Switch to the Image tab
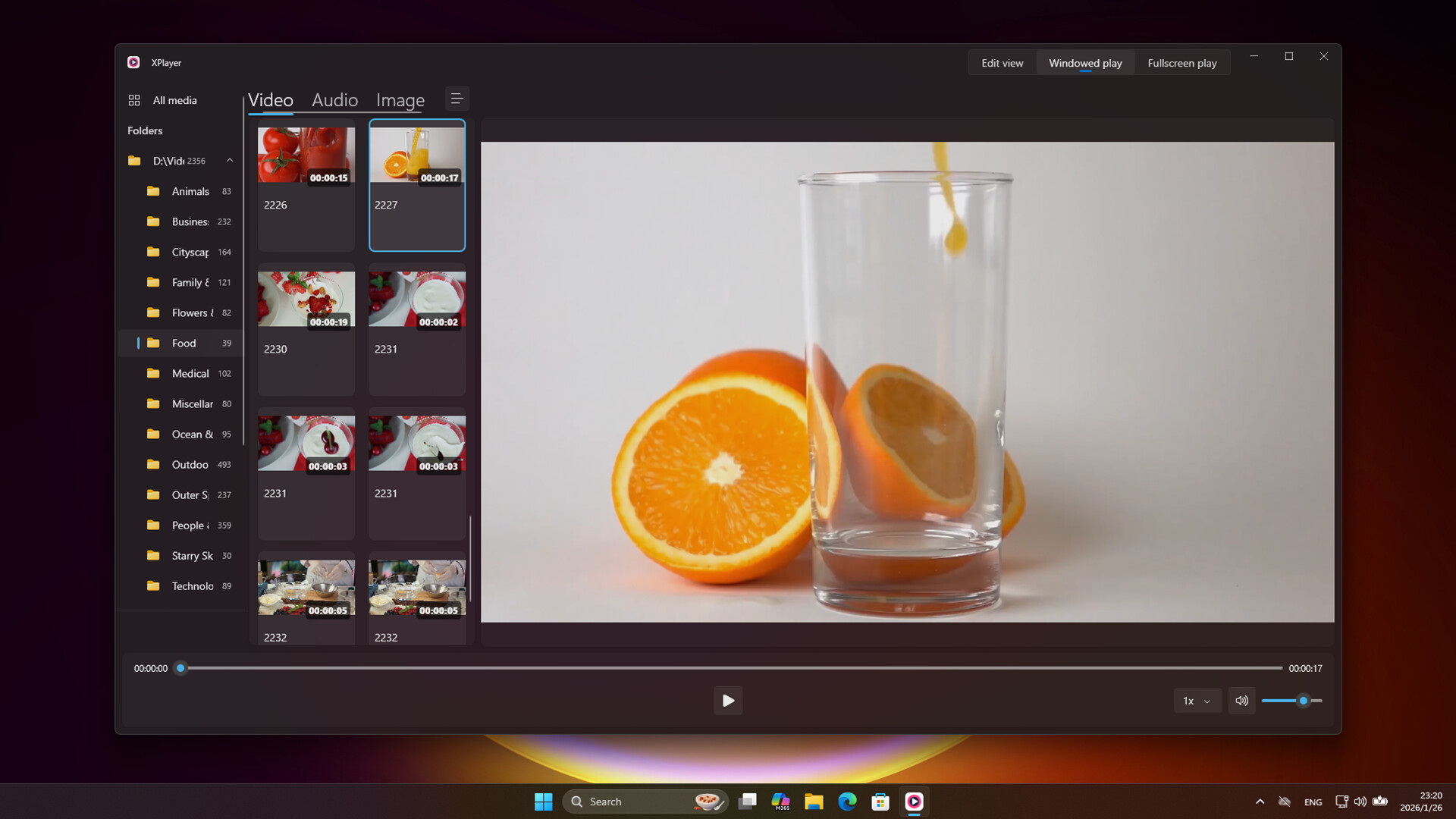The image size is (1456, 819). pos(400,100)
